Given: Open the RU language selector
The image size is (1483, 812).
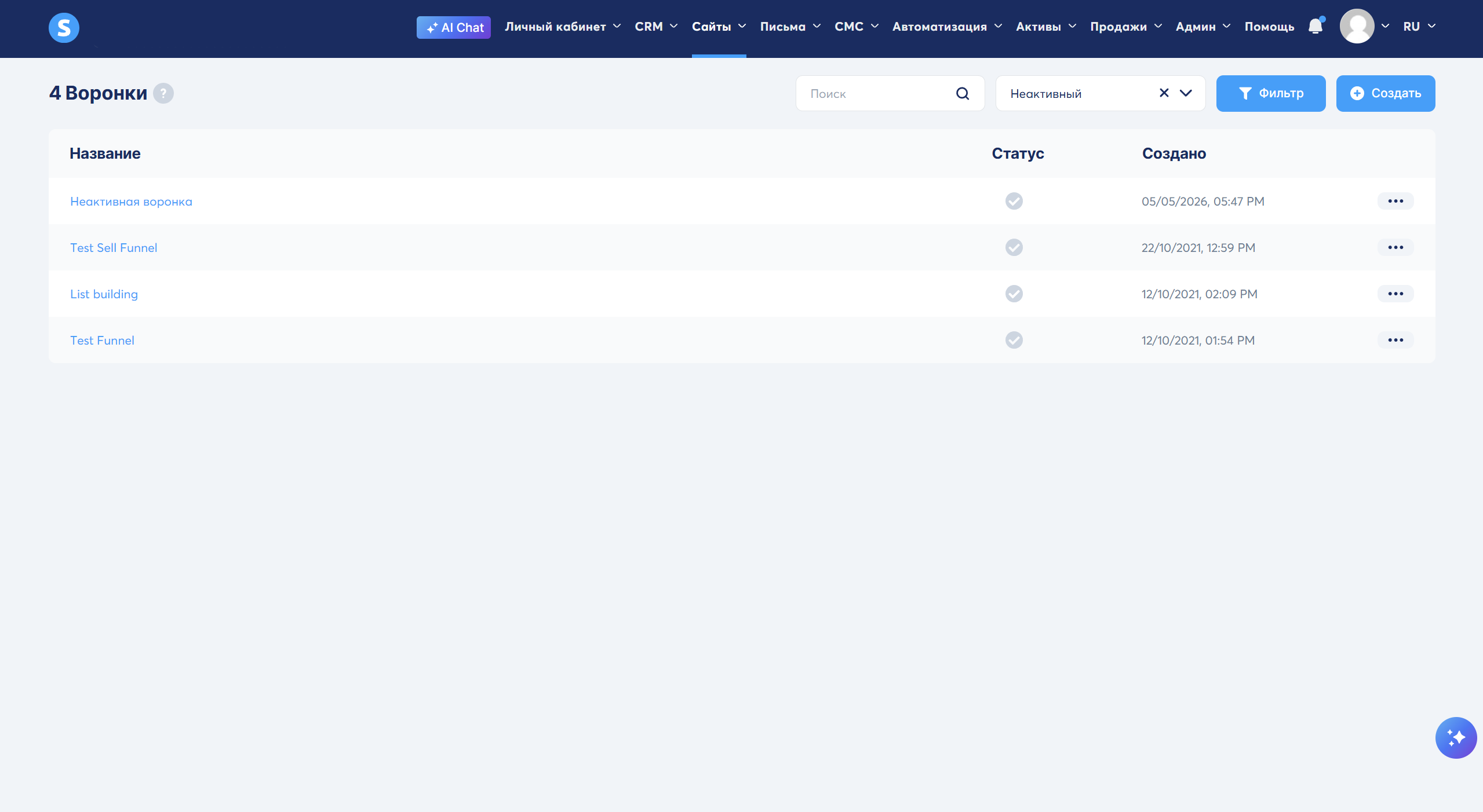Looking at the screenshot, I should click(x=1419, y=27).
